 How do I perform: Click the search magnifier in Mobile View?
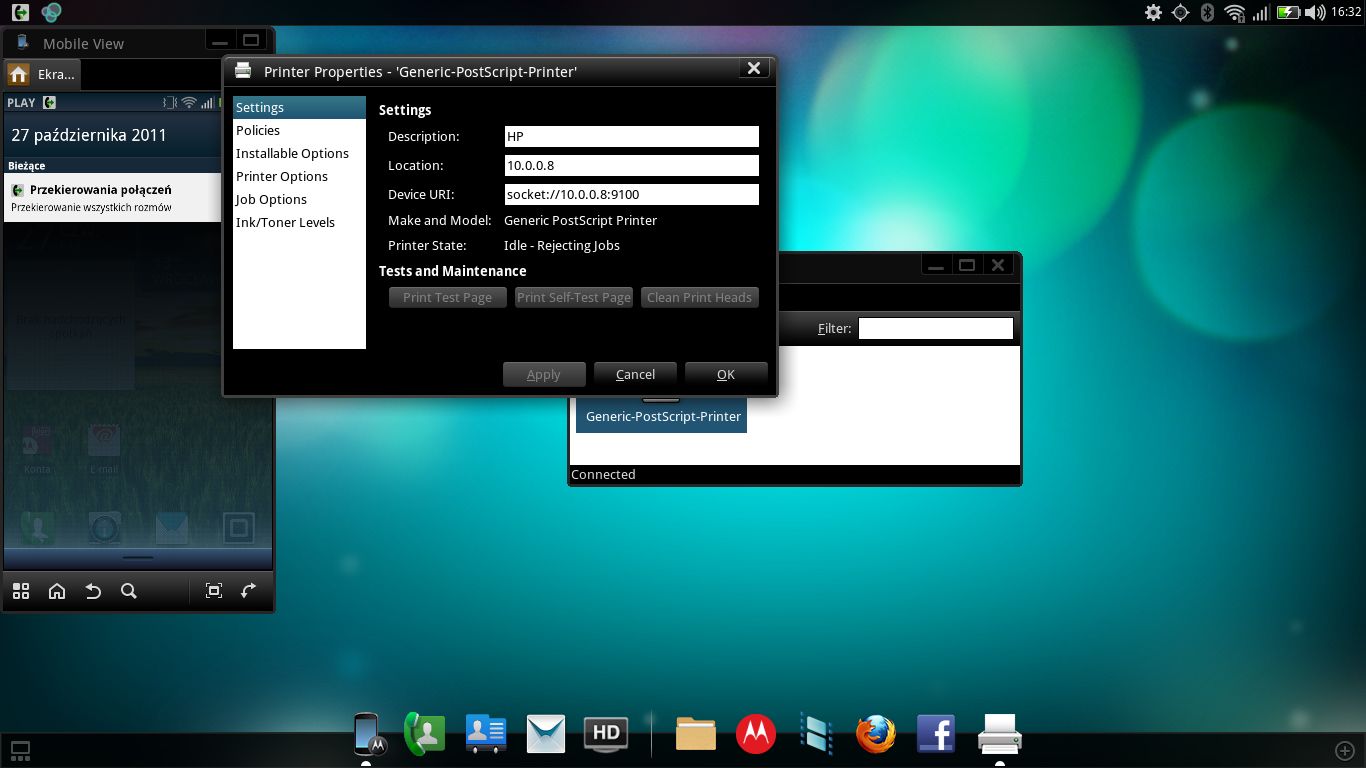(129, 591)
